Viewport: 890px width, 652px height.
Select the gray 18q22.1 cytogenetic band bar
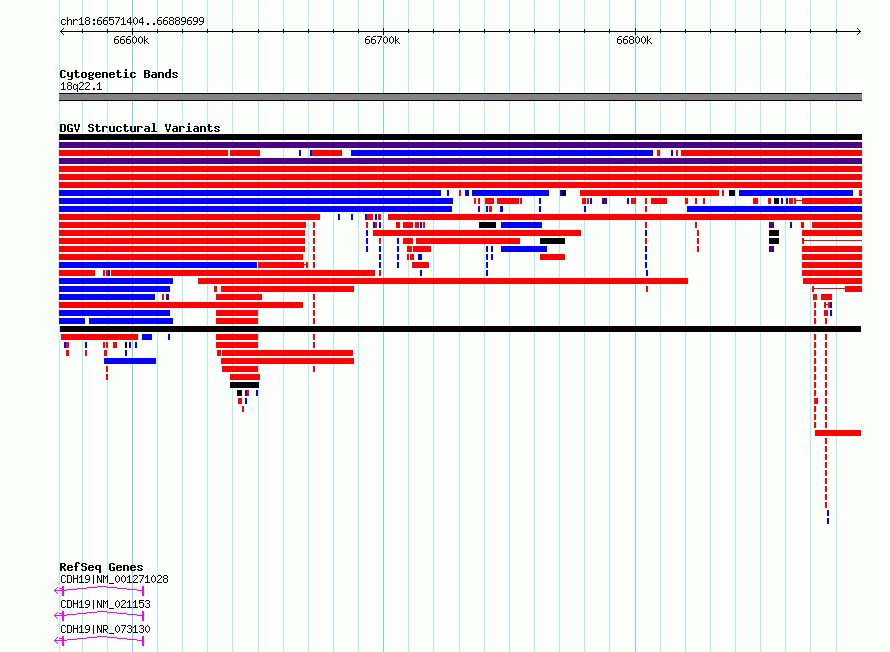click(460, 97)
